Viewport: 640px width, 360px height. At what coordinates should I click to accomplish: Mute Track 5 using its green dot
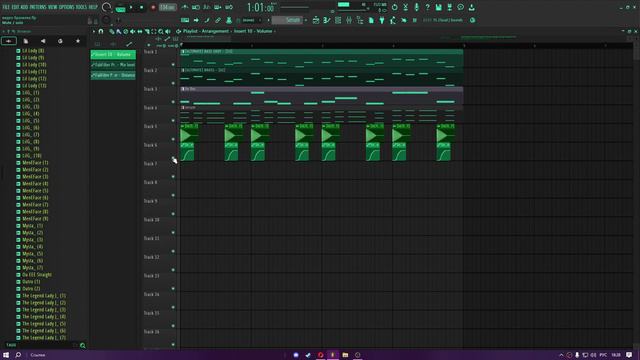pos(173,139)
